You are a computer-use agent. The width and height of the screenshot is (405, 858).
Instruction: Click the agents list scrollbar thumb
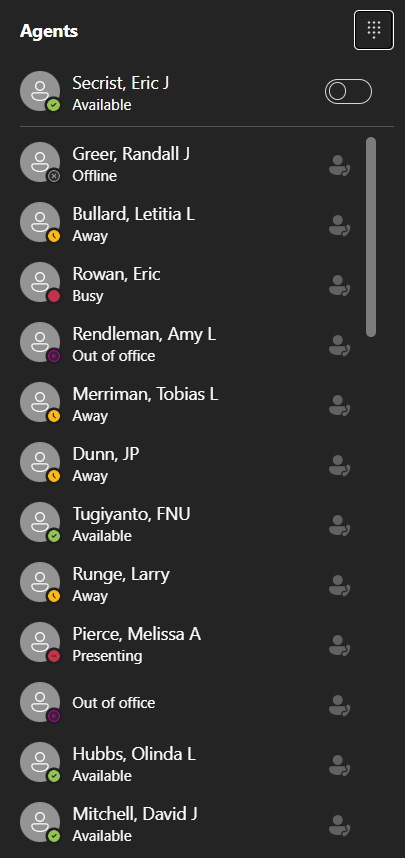click(371, 237)
